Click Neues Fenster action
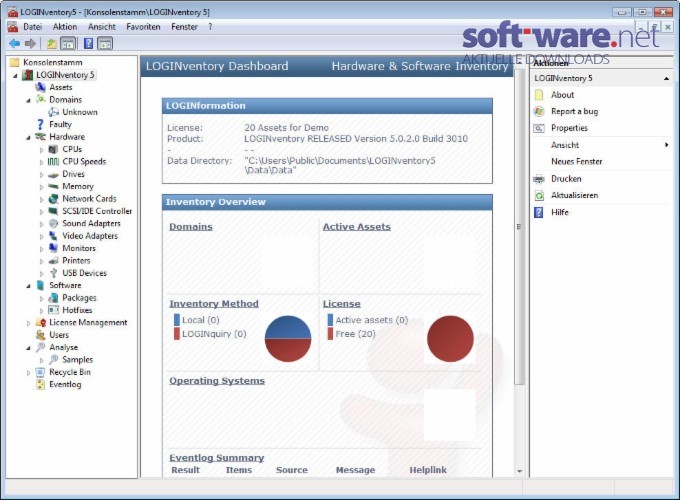The width and height of the screenshot is (680, 500). 577,162
